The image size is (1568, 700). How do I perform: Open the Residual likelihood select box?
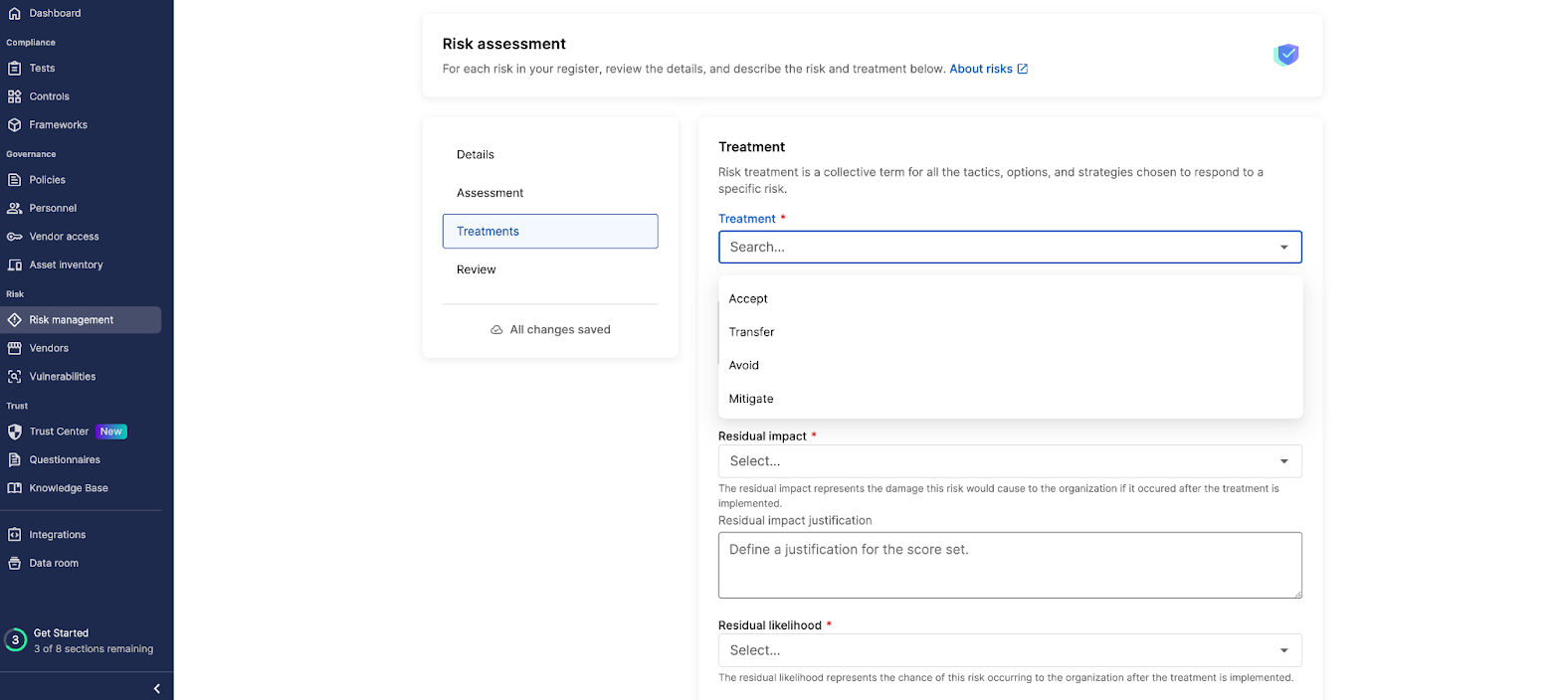[x=1010, y=650]
